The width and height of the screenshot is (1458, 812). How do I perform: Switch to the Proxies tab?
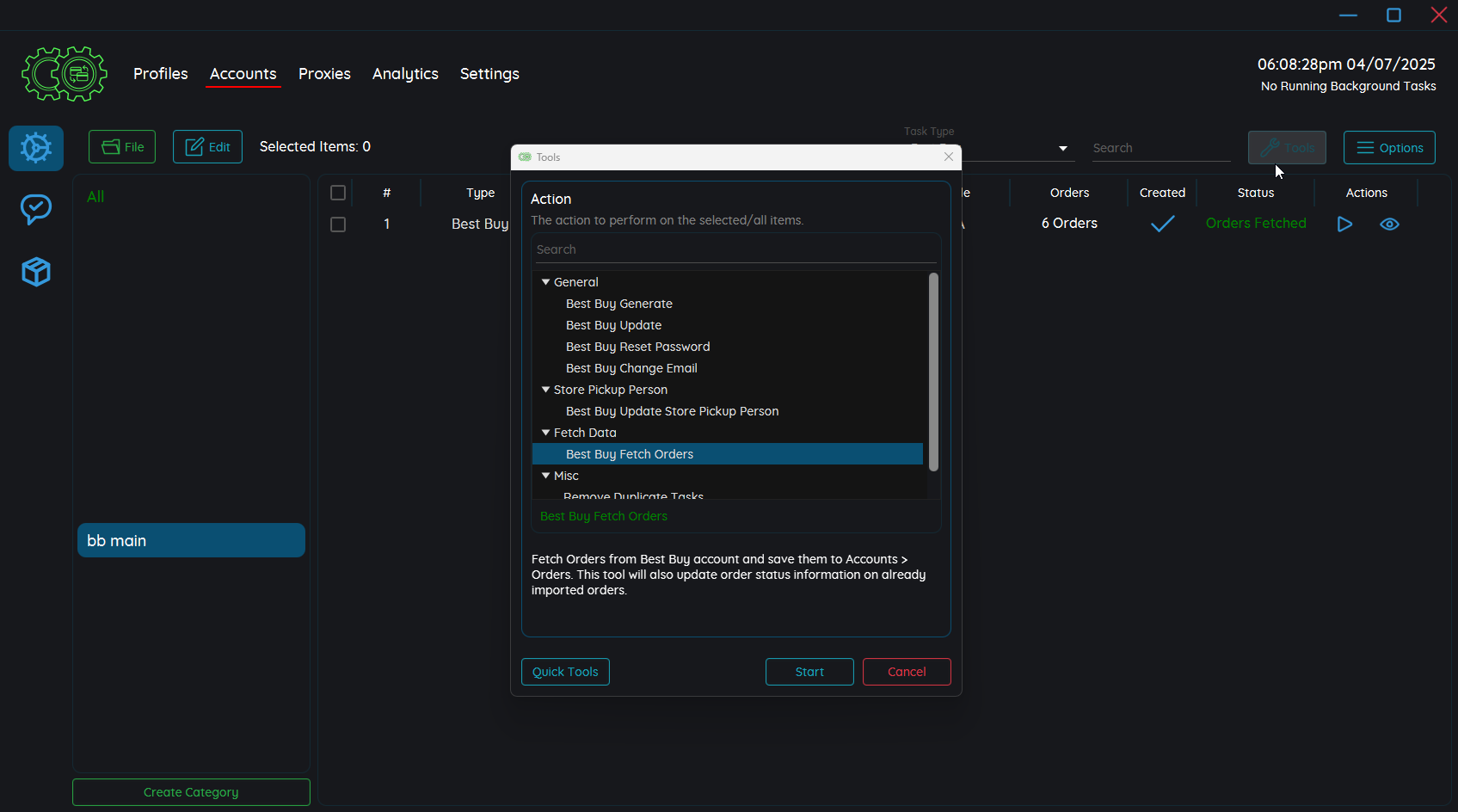[324, 74]
